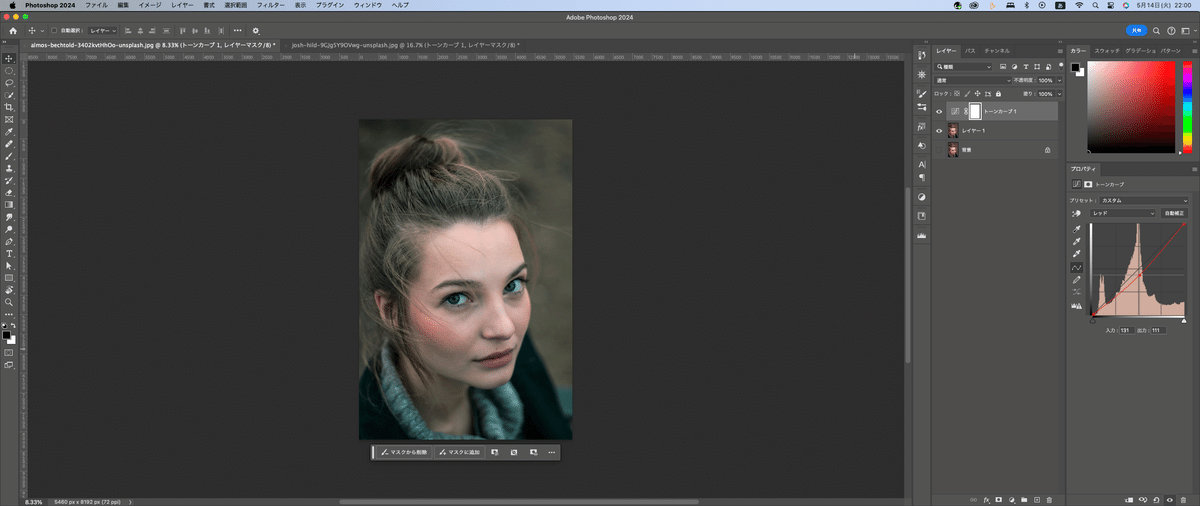The height and width of the screenshot is (506, 1200).
Task: Open the フィルター menu in menu bar
Action: 270,5
